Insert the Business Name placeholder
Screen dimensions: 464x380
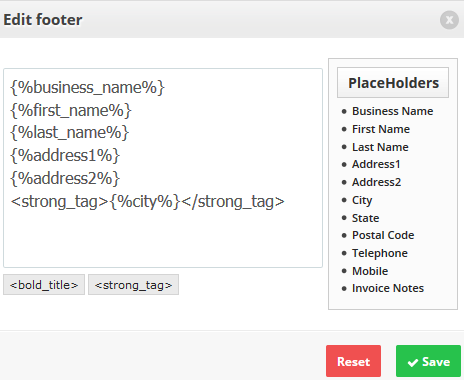392,111
